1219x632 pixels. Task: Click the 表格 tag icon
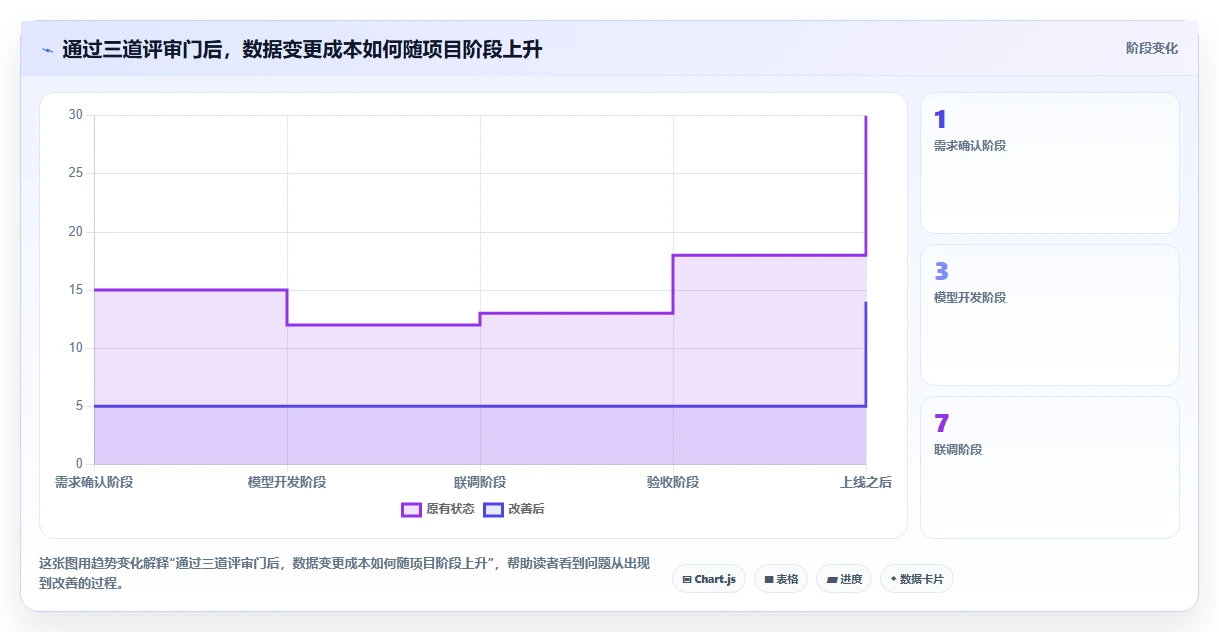[x=769, y=579]
